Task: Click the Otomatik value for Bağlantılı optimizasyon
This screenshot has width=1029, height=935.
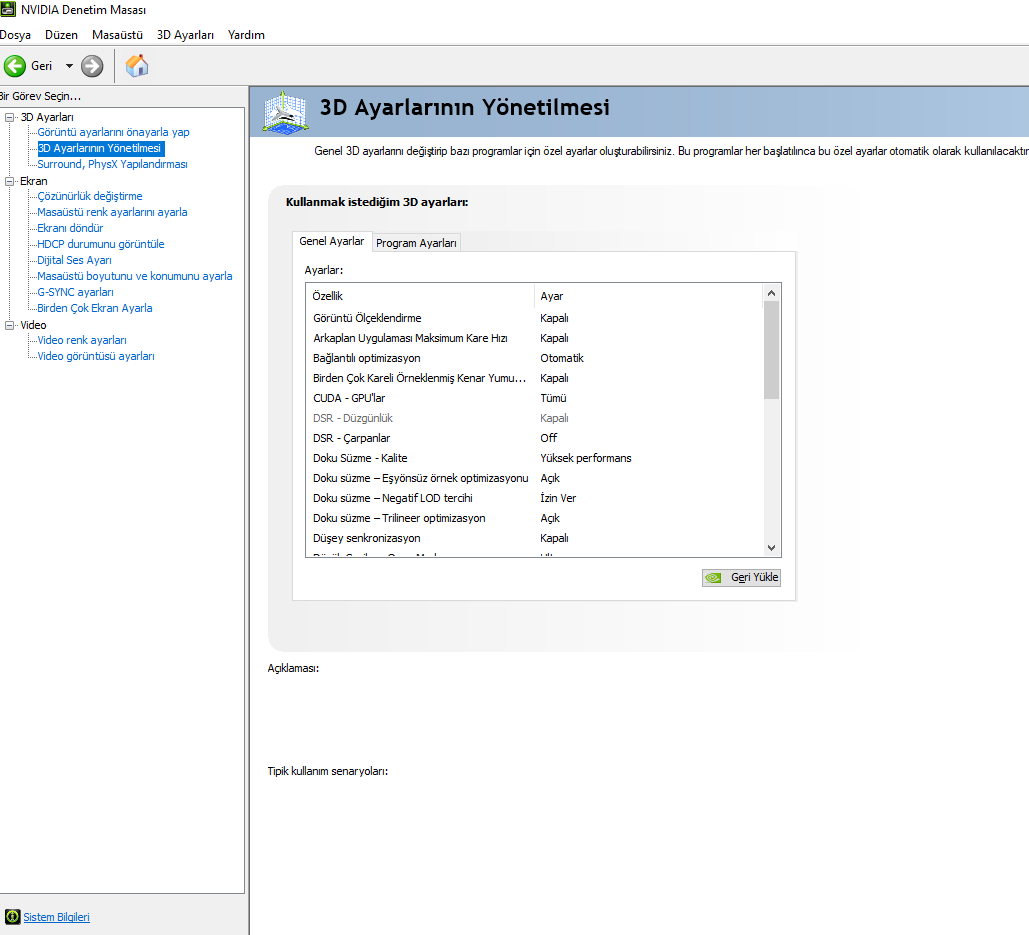Action: pyautogui.click(x=562, y=358)
